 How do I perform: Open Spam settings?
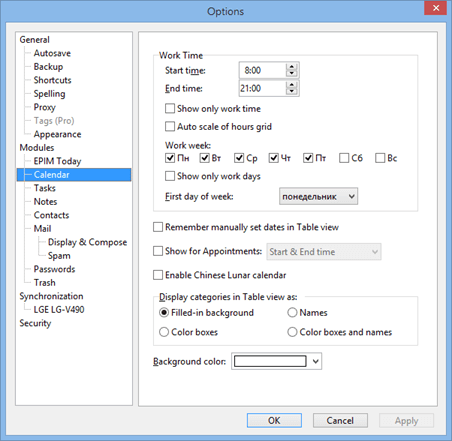59,256
